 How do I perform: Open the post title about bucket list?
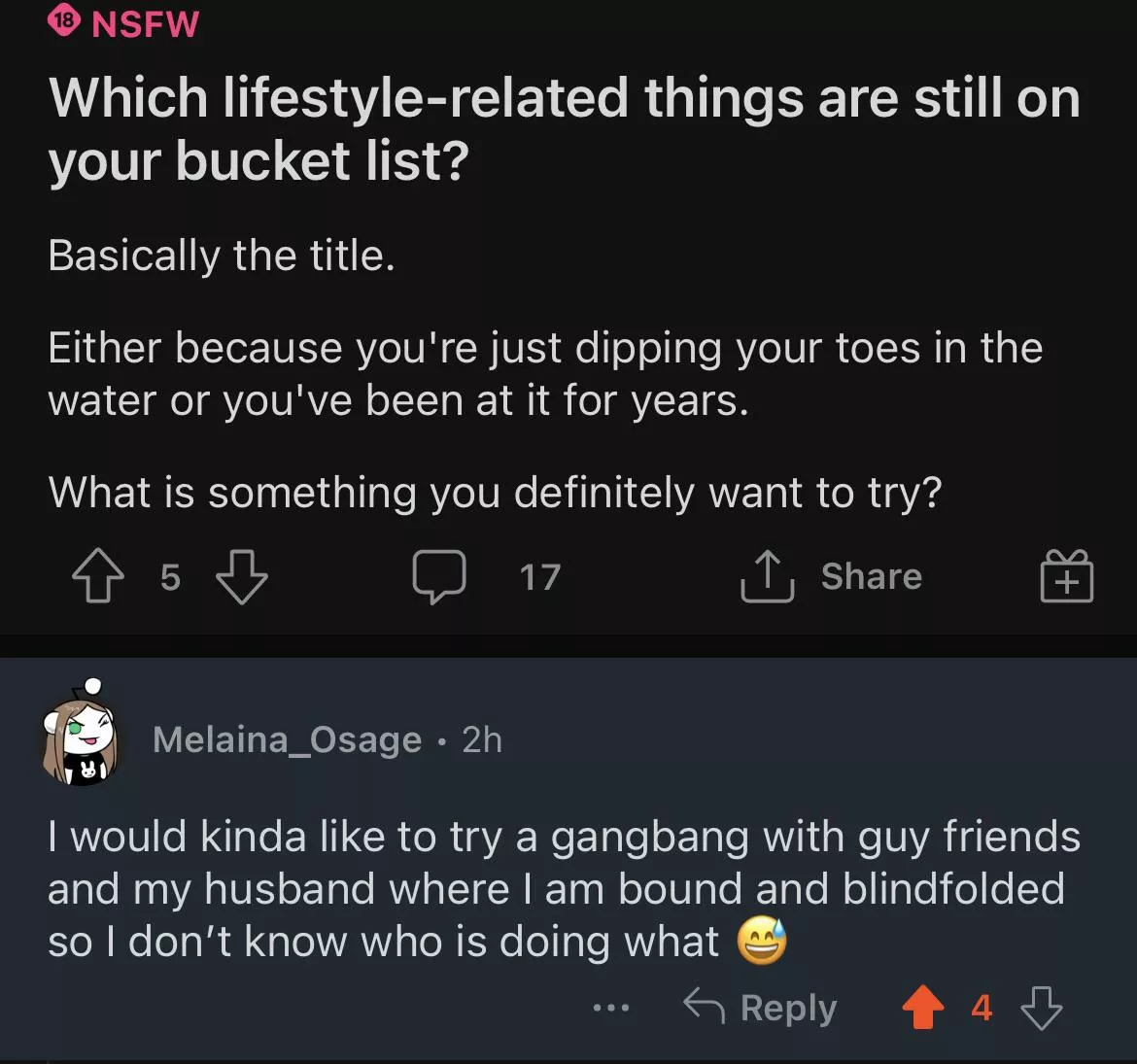pos(564,129)
